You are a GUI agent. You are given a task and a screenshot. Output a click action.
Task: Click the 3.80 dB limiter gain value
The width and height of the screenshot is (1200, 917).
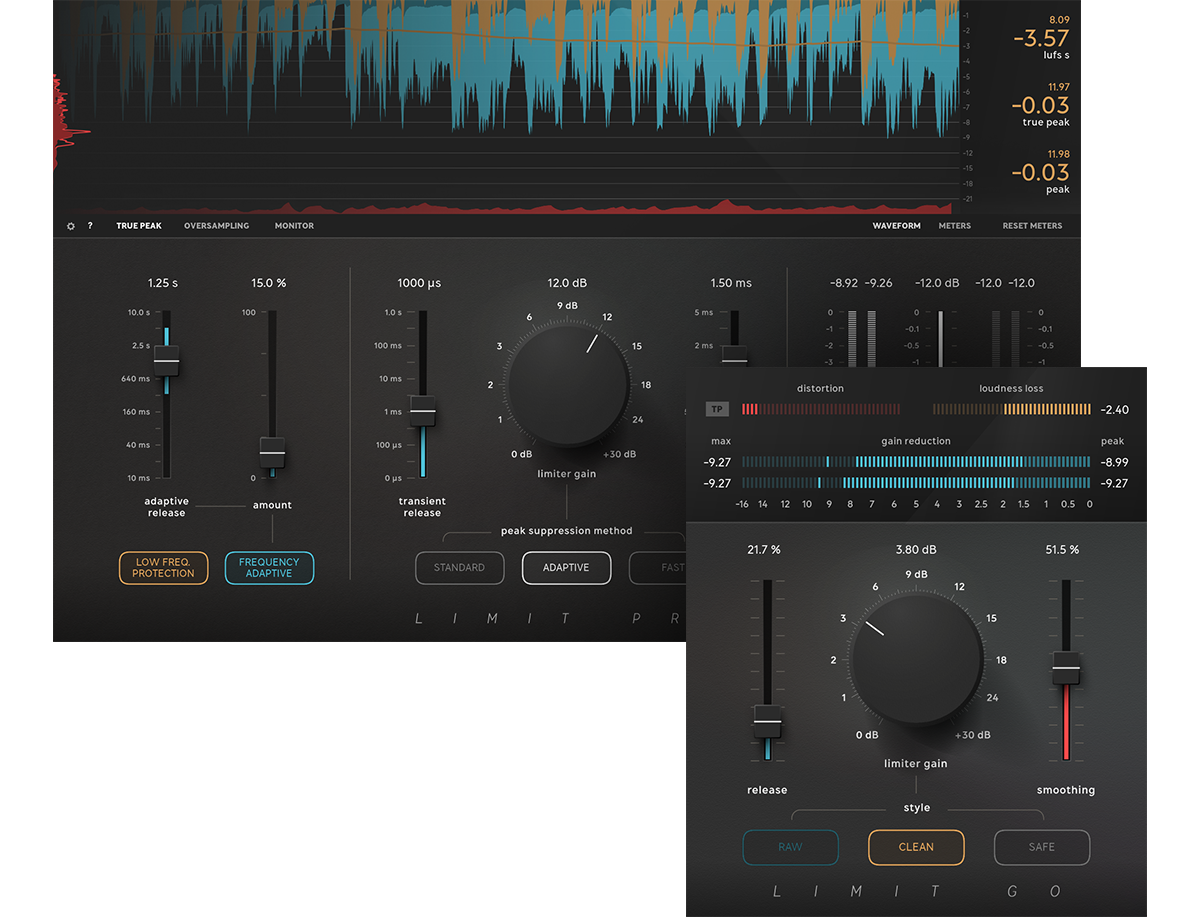[x=916, y=550]
